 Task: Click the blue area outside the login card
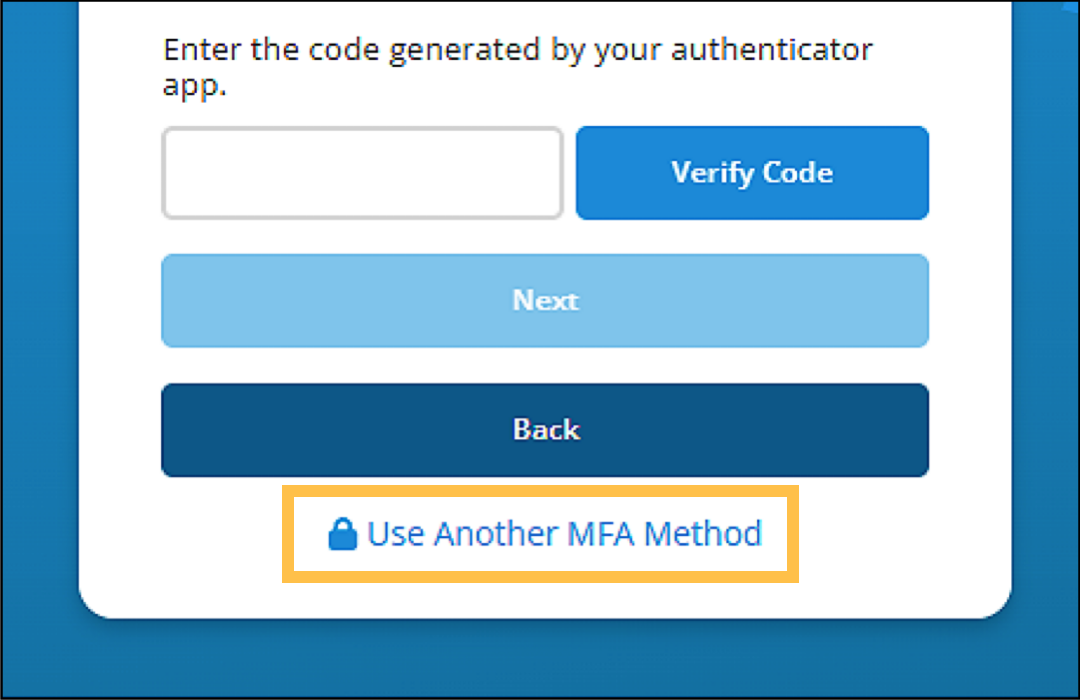click(x=38, y=350)
